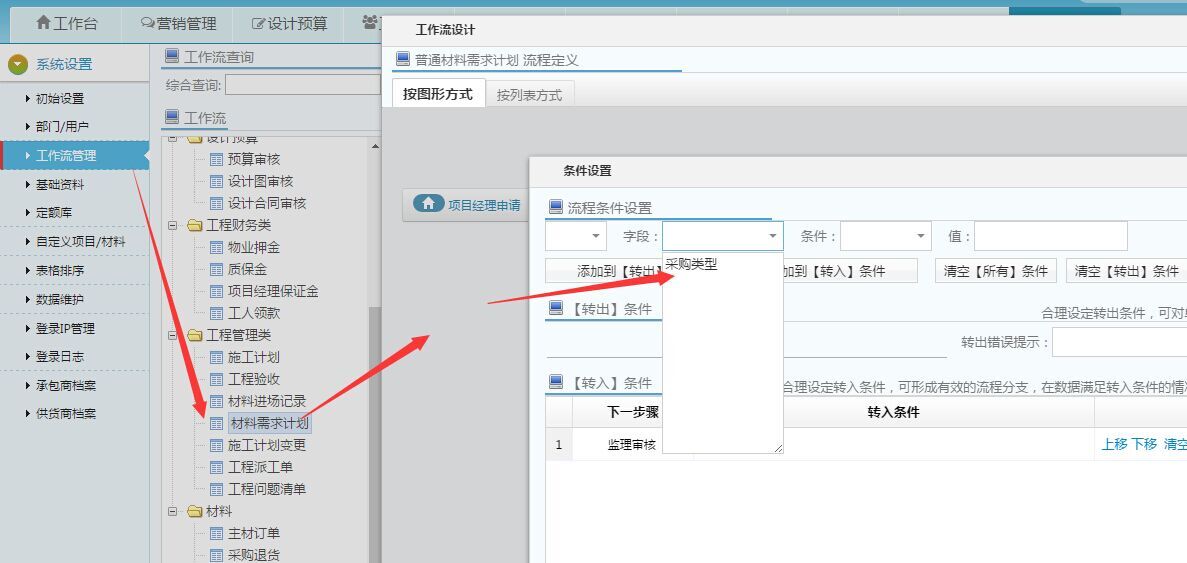The image size is (1187, 563).
Task: Select the 预算审核 tree item
Action: point(254,159)
